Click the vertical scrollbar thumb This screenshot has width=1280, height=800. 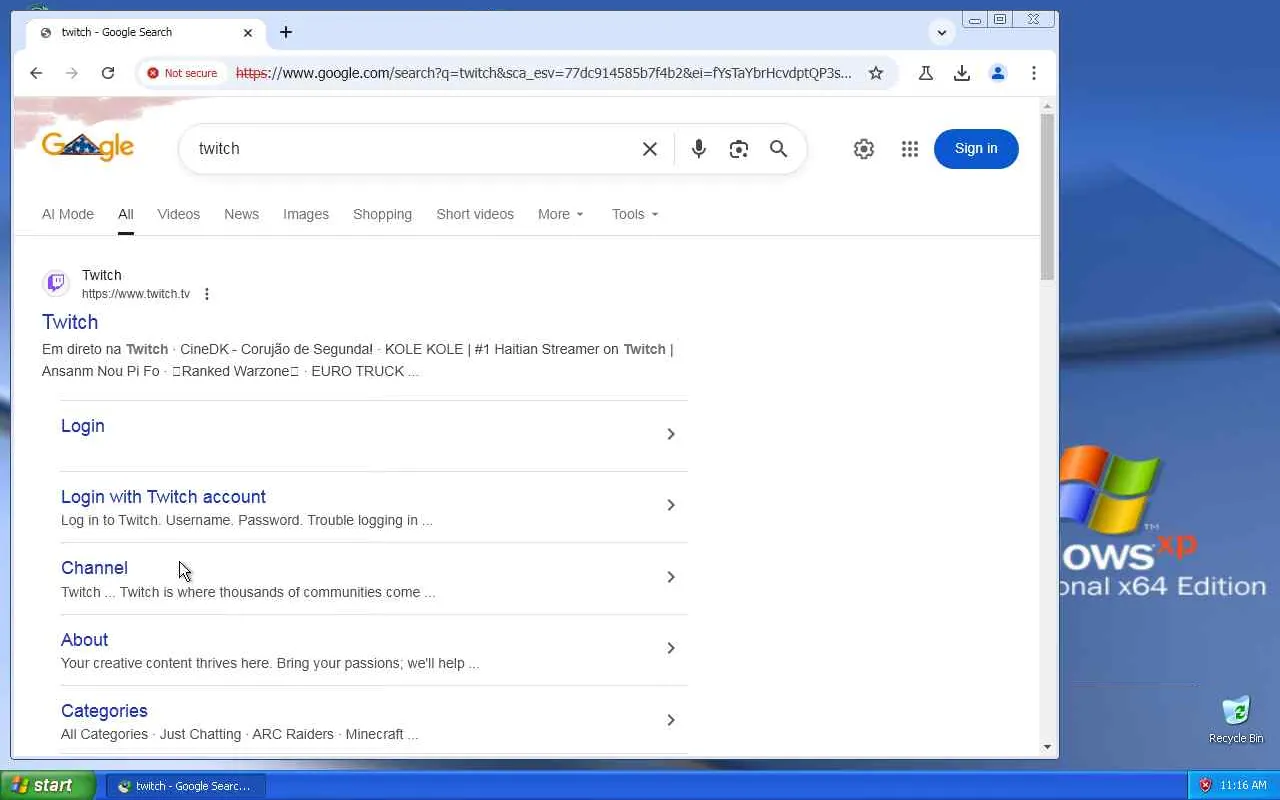click(x=1047, y=197)
